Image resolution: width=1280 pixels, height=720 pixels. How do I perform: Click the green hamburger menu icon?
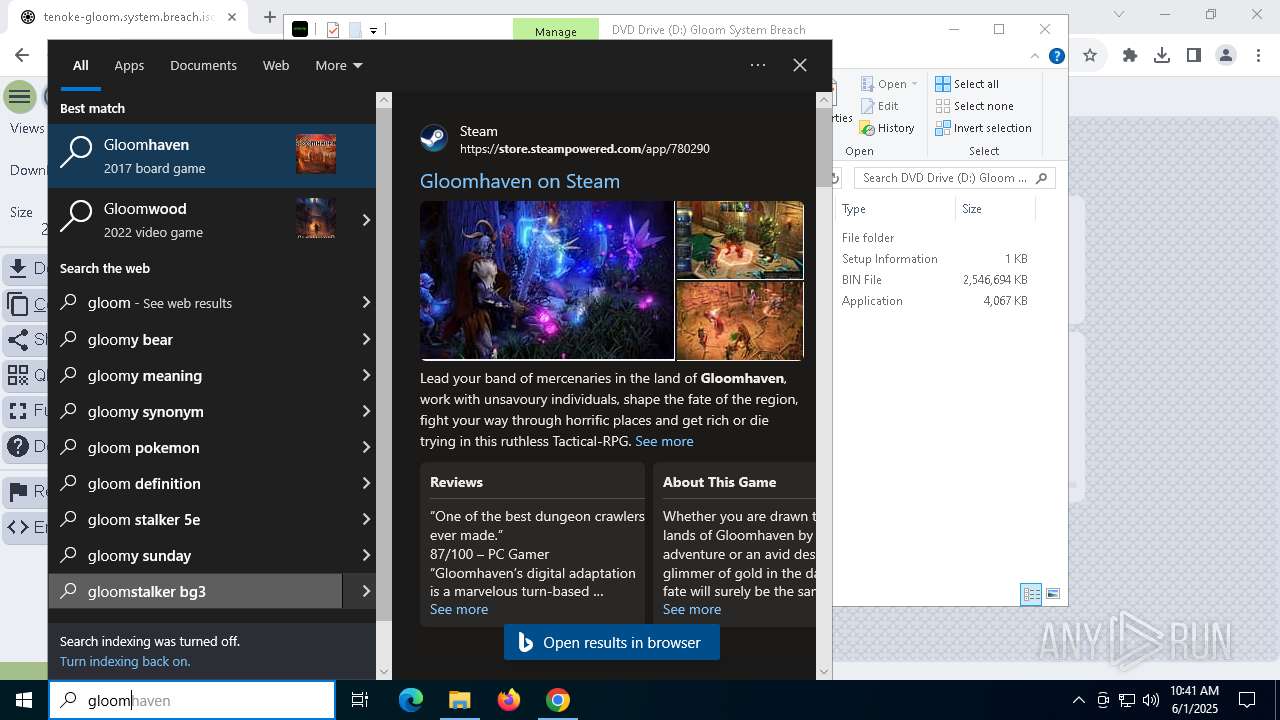19,97
